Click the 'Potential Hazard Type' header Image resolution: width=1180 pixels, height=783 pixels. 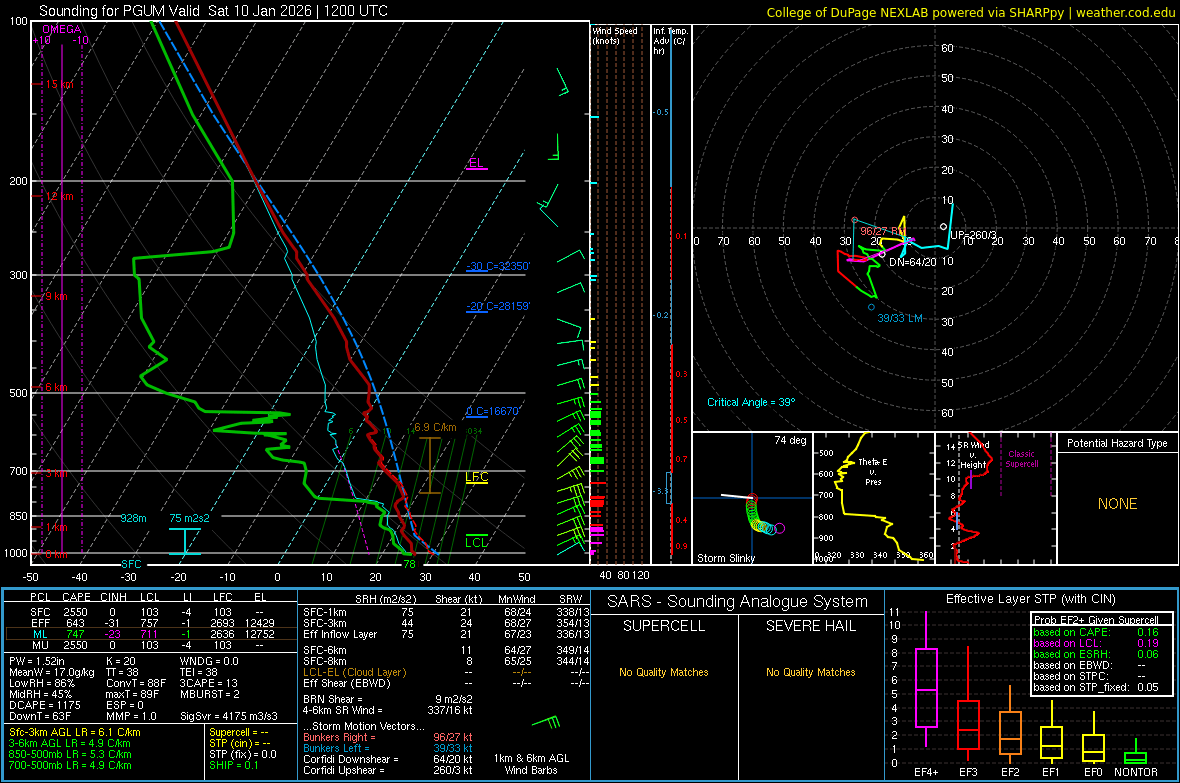1117,443
